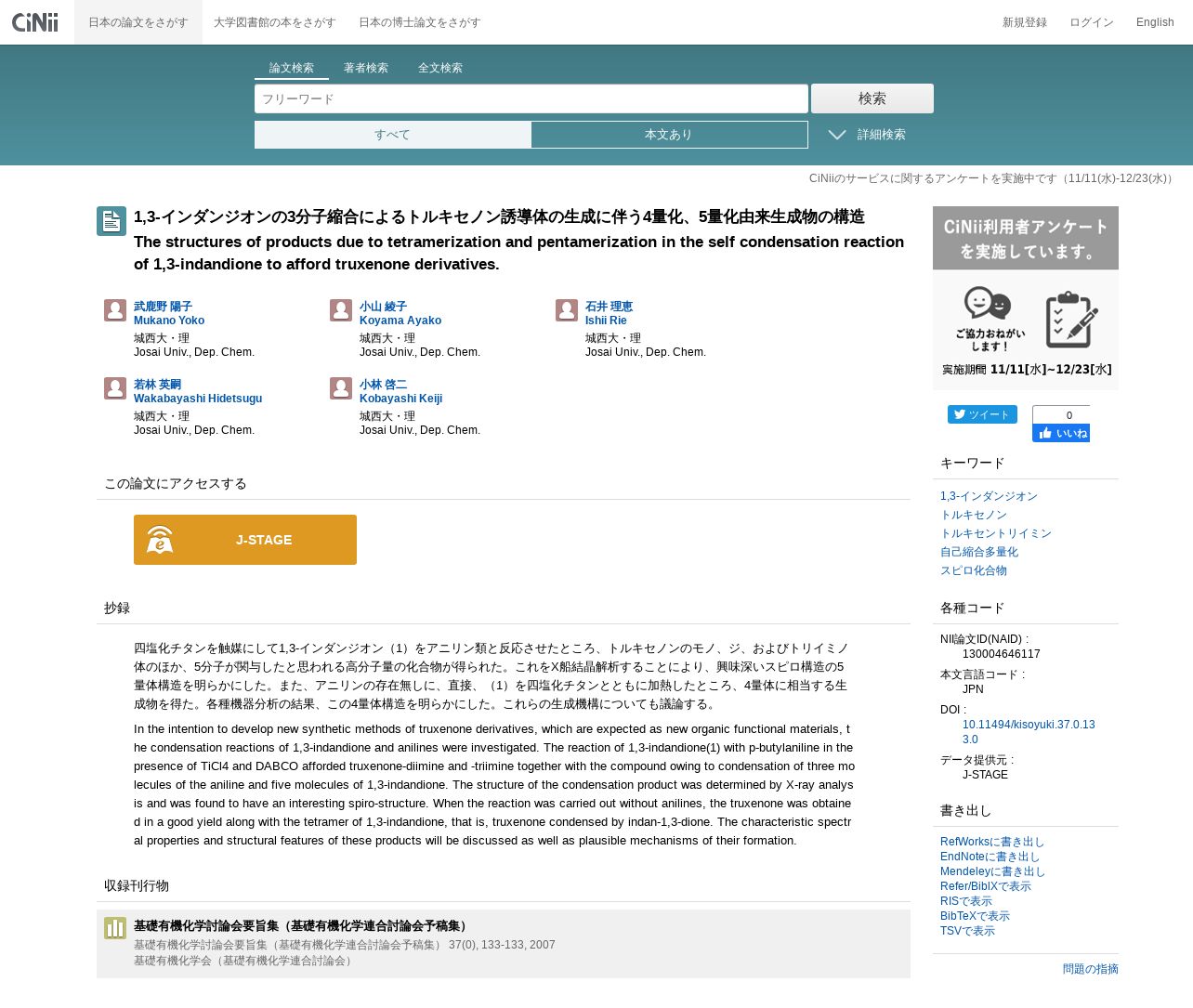Viewport: 1193px width, 1008px height.
Task: Click keyword 自己縮合多量化
Action: click(979, 552)
